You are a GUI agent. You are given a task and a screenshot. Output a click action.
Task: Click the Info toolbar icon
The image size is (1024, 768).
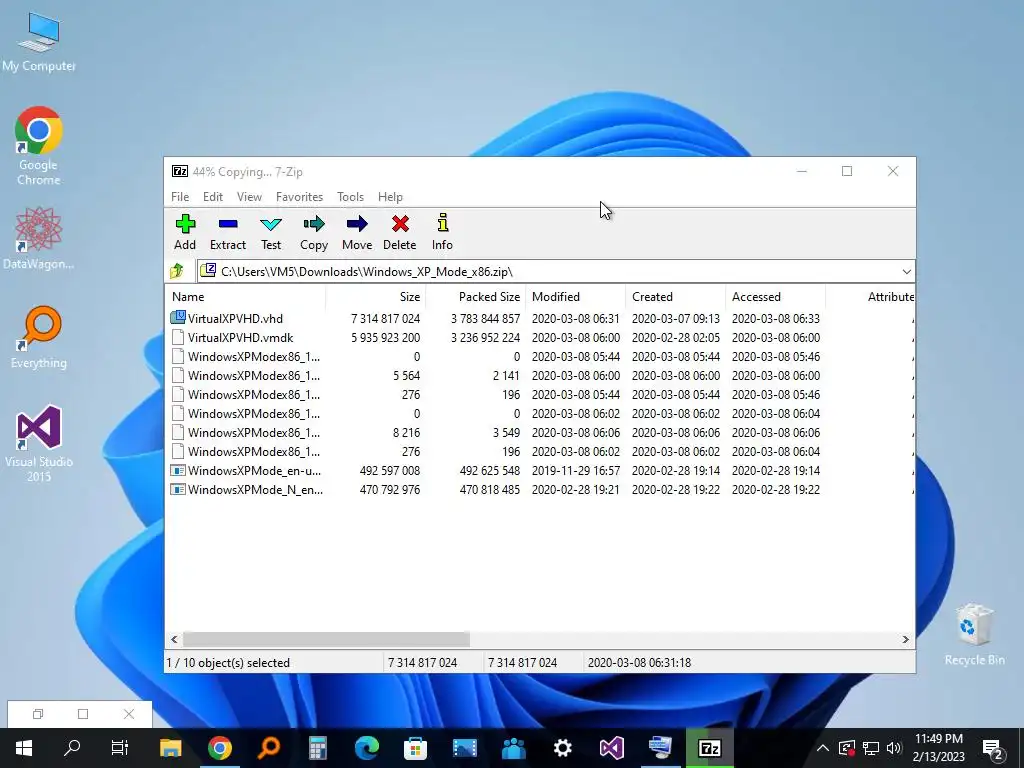click(442, 232)
